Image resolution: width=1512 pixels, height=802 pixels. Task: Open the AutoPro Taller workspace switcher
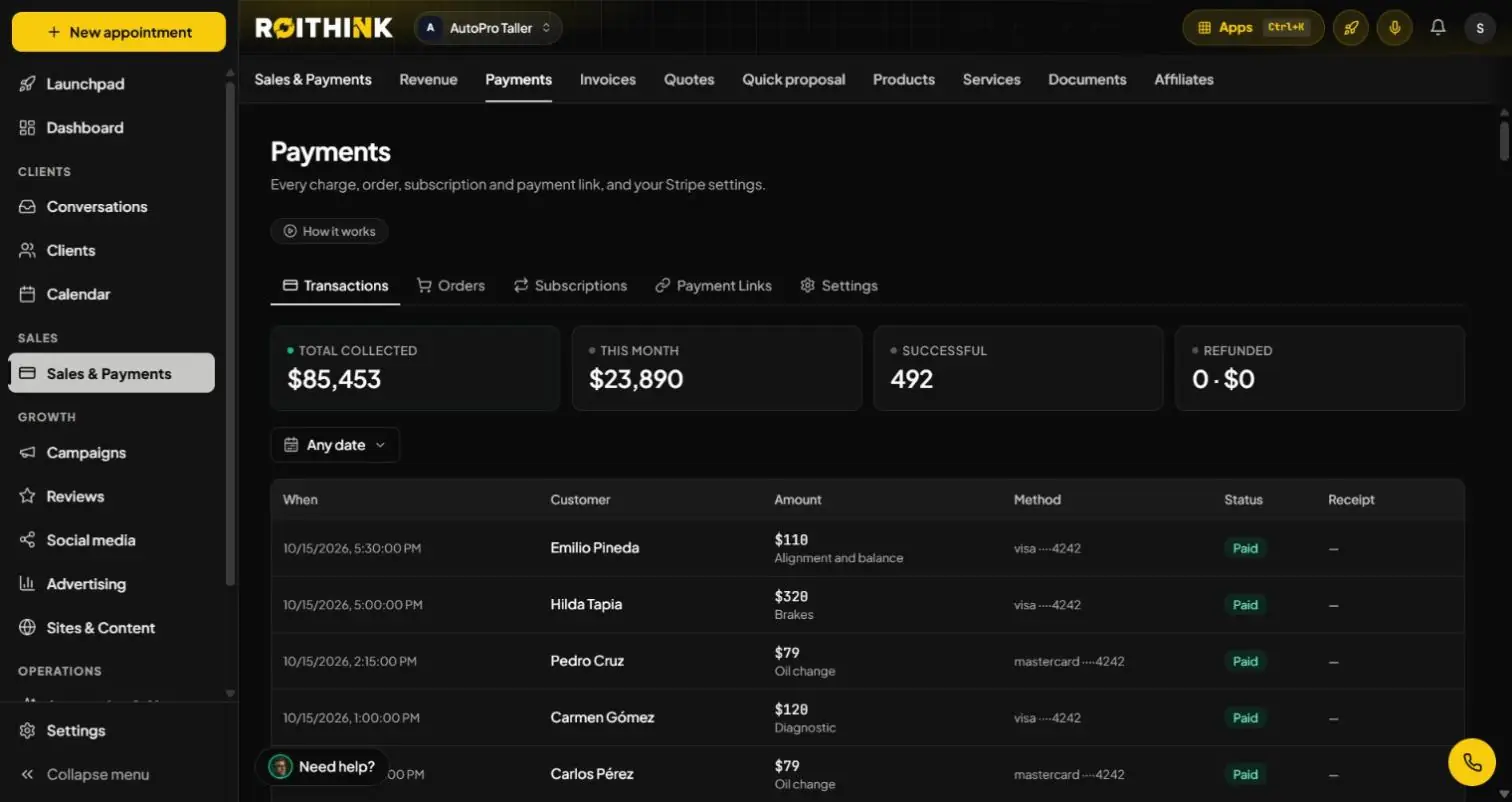click(488, 28)
